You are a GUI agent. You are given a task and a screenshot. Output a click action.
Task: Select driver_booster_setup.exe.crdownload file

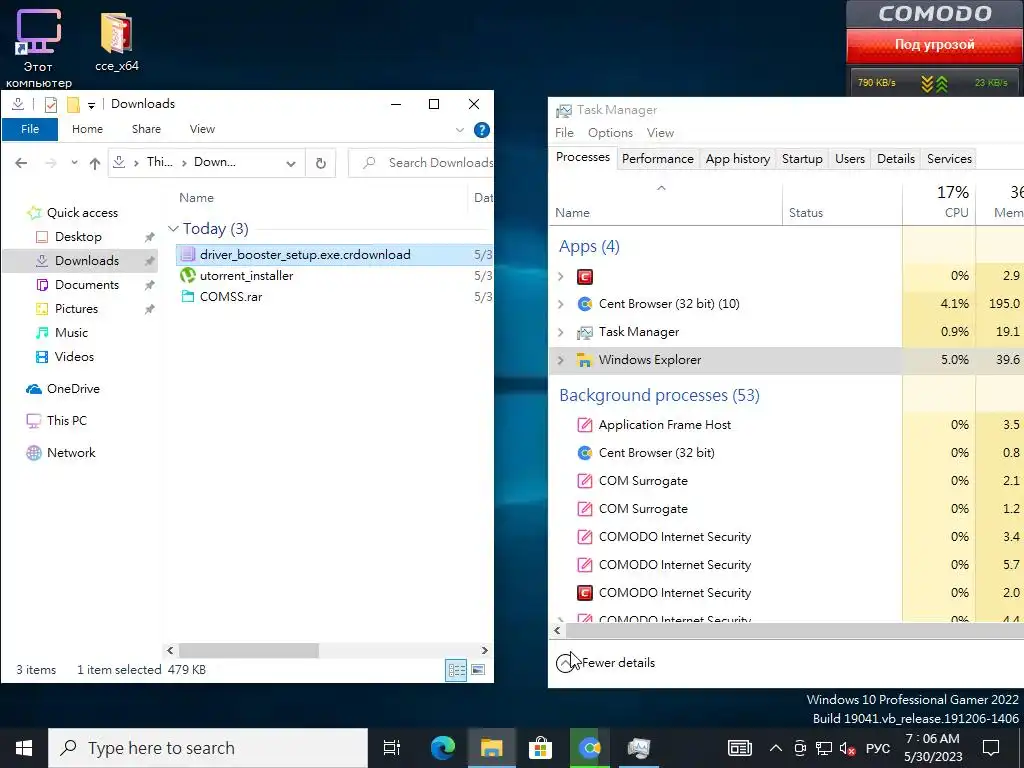pos(305,255)
